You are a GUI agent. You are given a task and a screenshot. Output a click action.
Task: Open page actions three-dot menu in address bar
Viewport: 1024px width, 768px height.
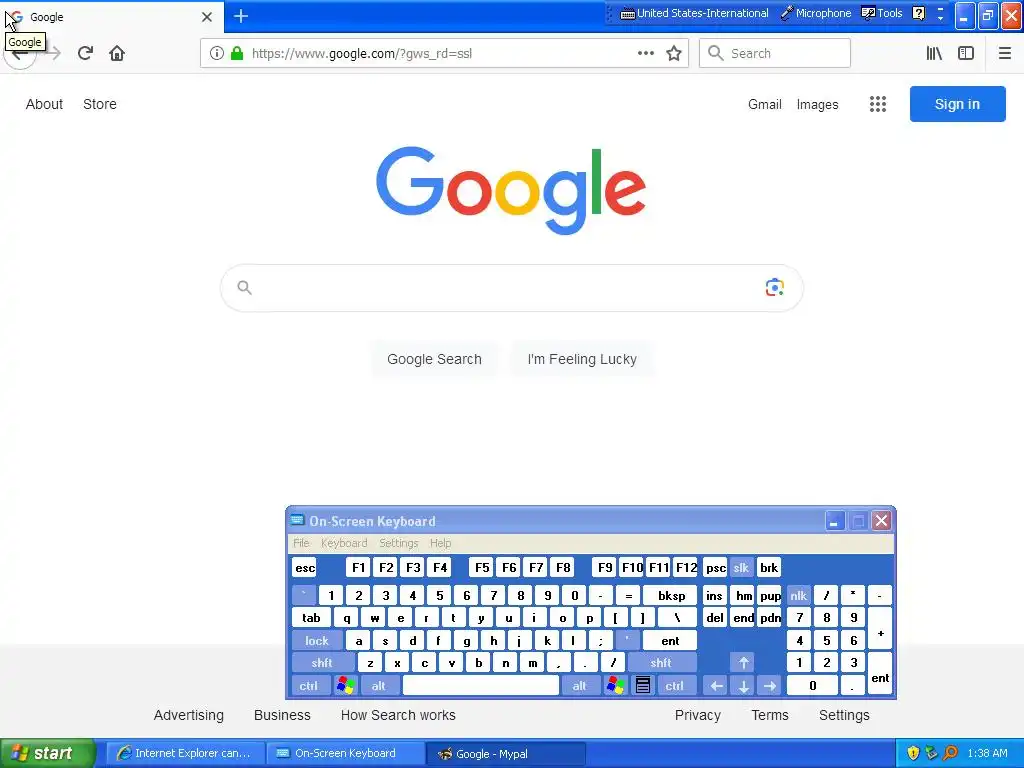tap(646, 53)
